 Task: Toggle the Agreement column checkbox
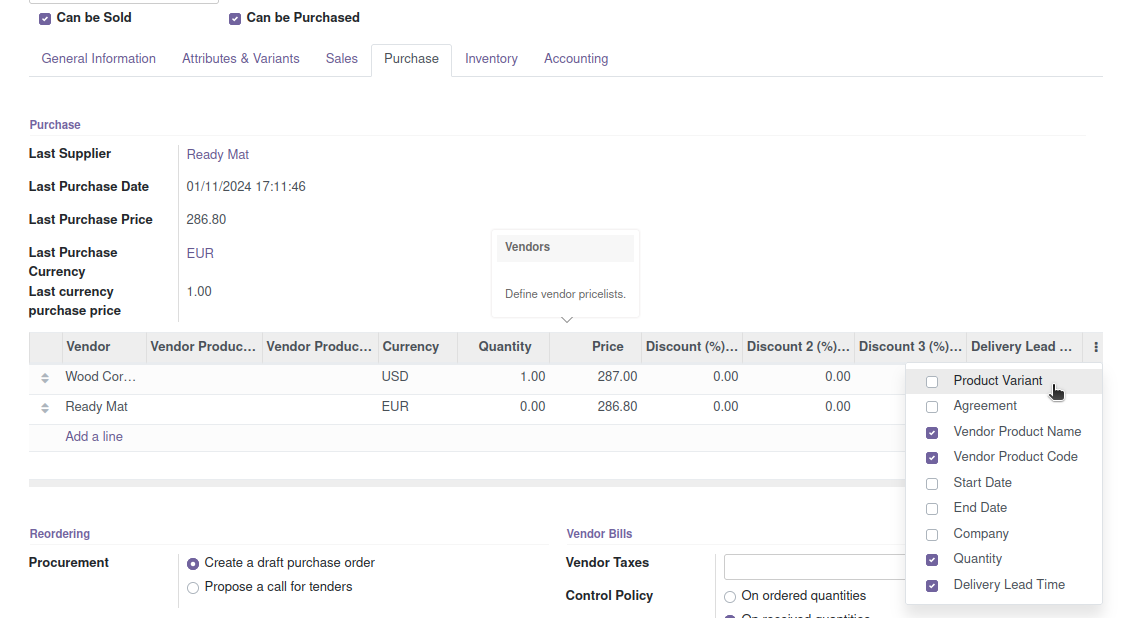pyautogui.click(x=932, y=407)
